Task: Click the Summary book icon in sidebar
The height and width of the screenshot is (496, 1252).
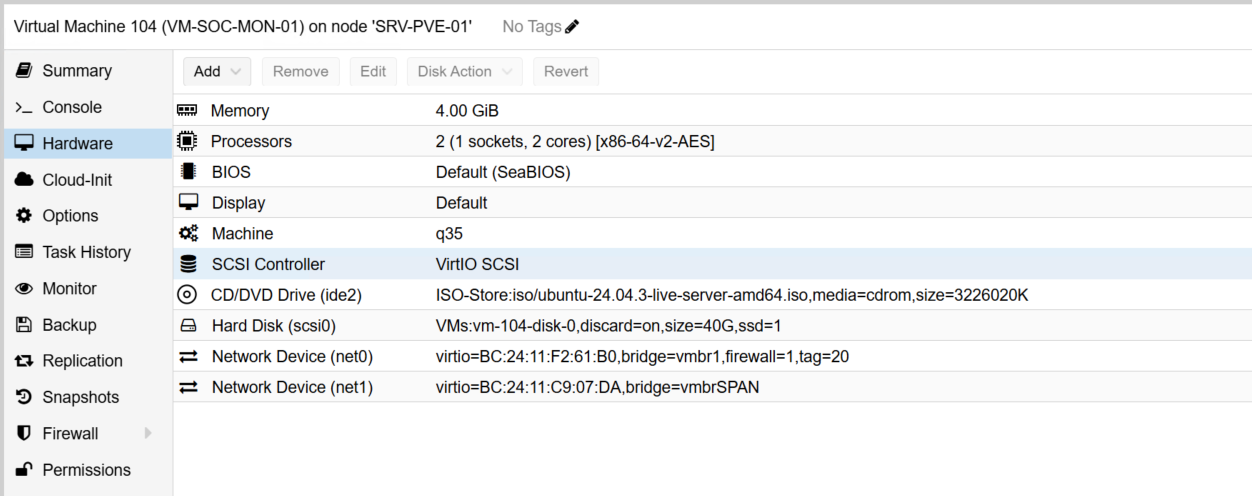Action: pyautogui.click(x=24, y=71)
